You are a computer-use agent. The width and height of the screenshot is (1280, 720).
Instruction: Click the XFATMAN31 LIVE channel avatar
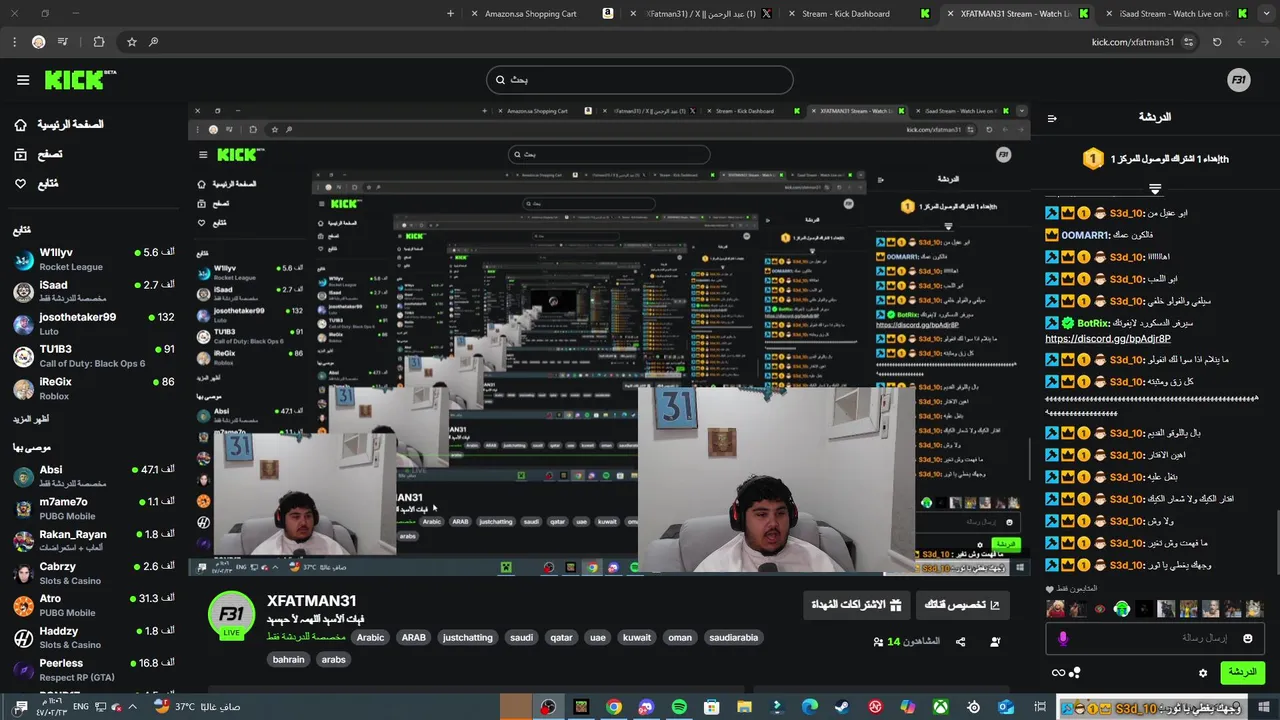click(x=231, y=614)
